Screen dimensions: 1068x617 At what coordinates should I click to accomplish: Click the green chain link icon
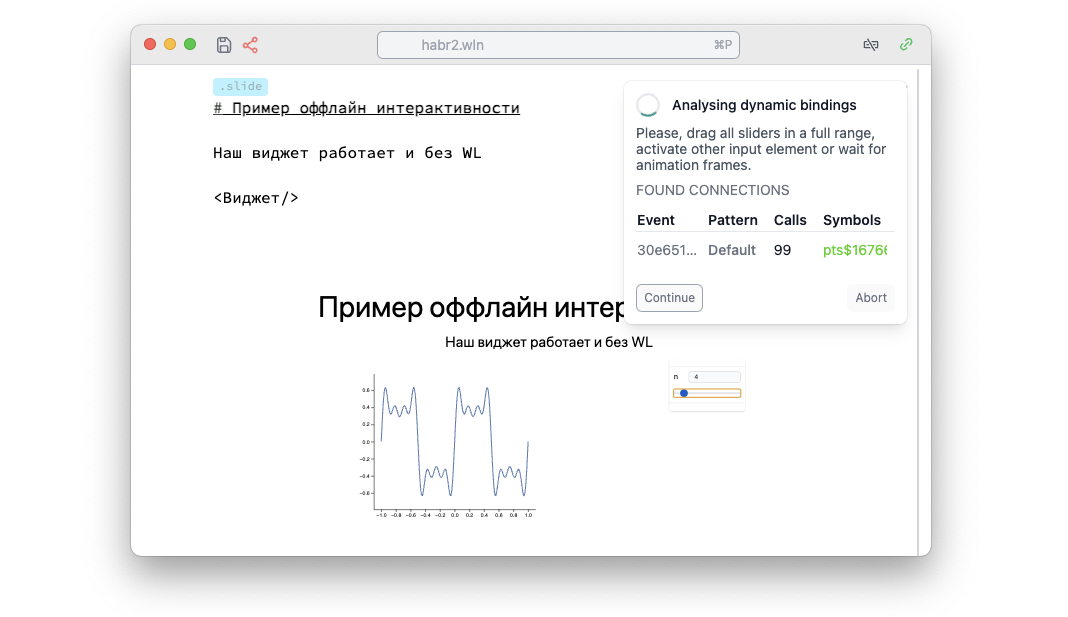(906, 44)
